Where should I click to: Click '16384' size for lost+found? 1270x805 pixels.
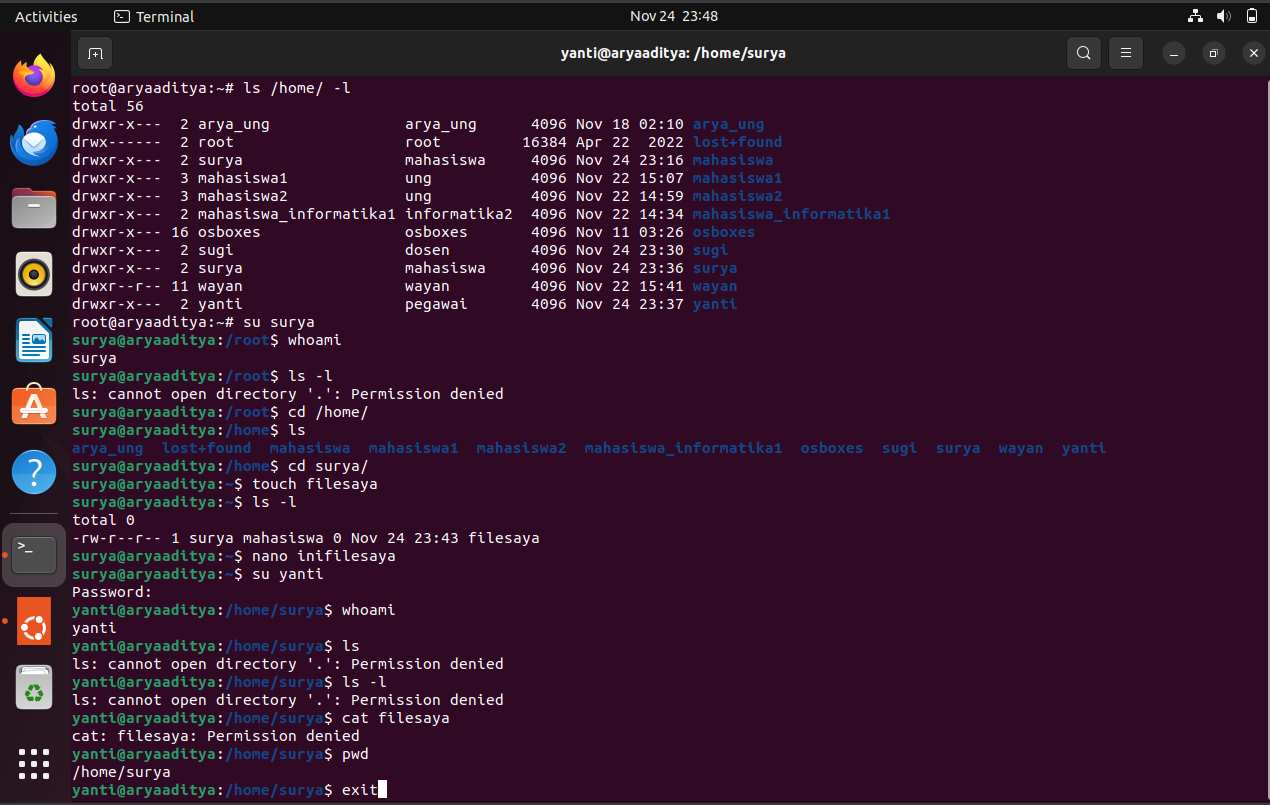tap(544, 142)
